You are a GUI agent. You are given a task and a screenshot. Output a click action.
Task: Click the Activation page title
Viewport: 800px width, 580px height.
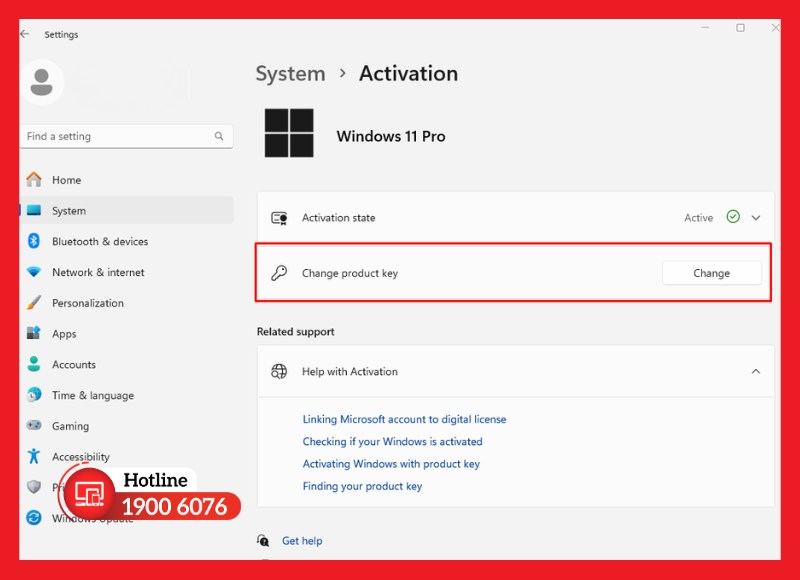click(408, 73)
